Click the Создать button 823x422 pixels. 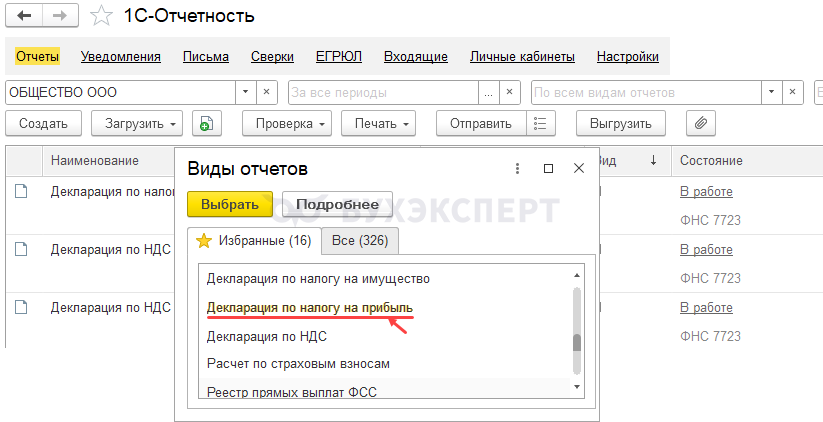[x=44, y=124]
